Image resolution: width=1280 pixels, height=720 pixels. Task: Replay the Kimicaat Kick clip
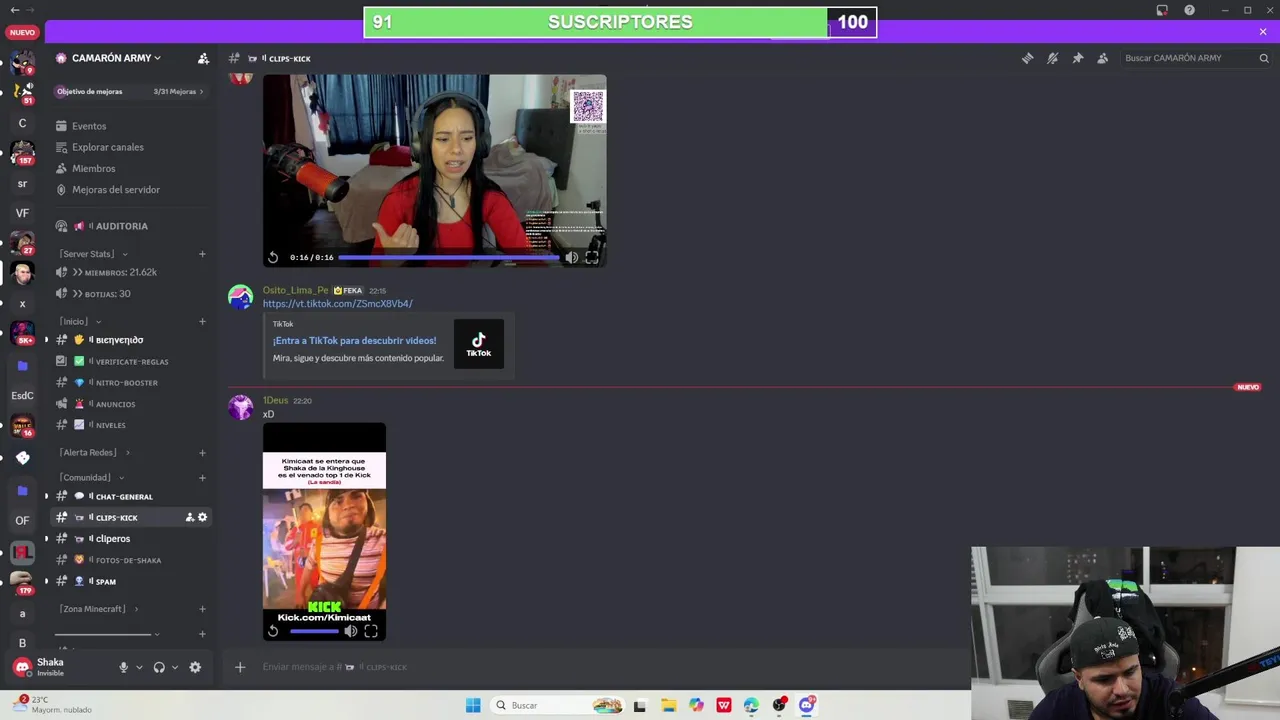pyautogui.click(x=273, y=631)
